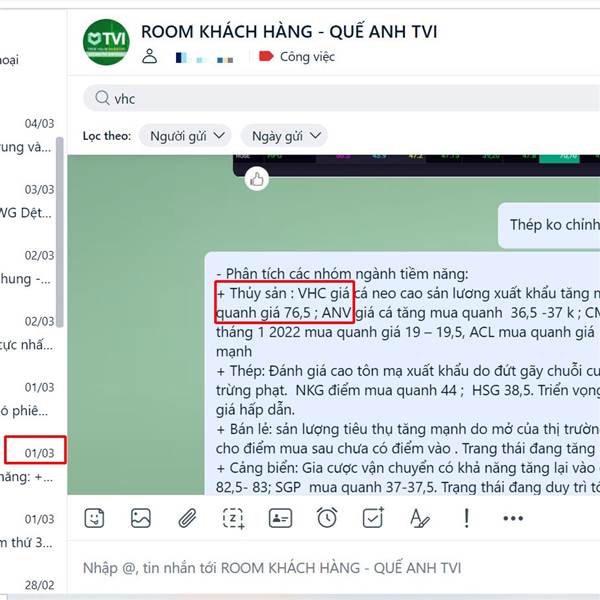This screenshot has height=600, width=600.
Task: Expand the Ngày gửi filter dropdown
Action: tap(284, 136)
